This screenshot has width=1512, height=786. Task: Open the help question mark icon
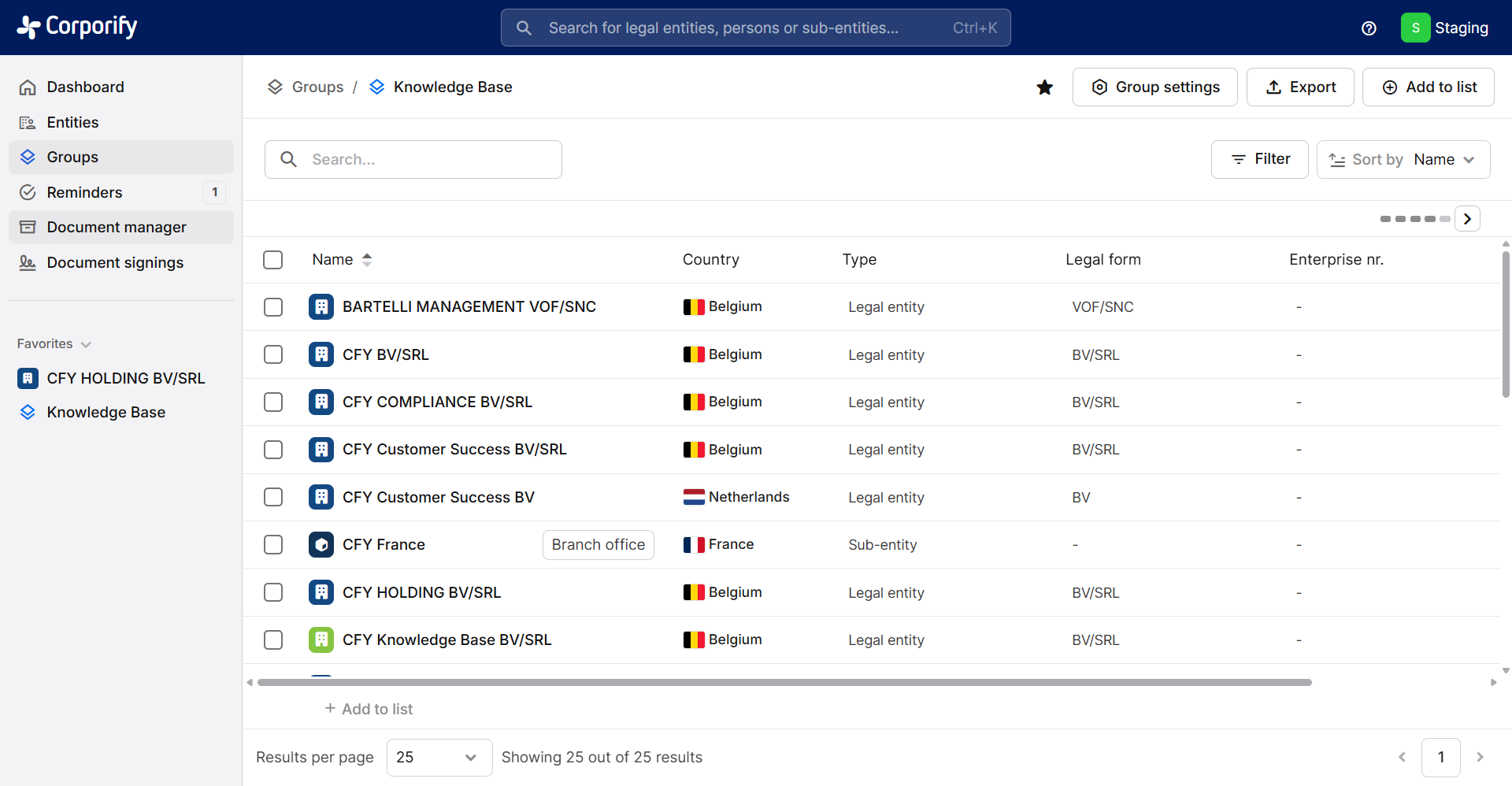(1369, 28)
